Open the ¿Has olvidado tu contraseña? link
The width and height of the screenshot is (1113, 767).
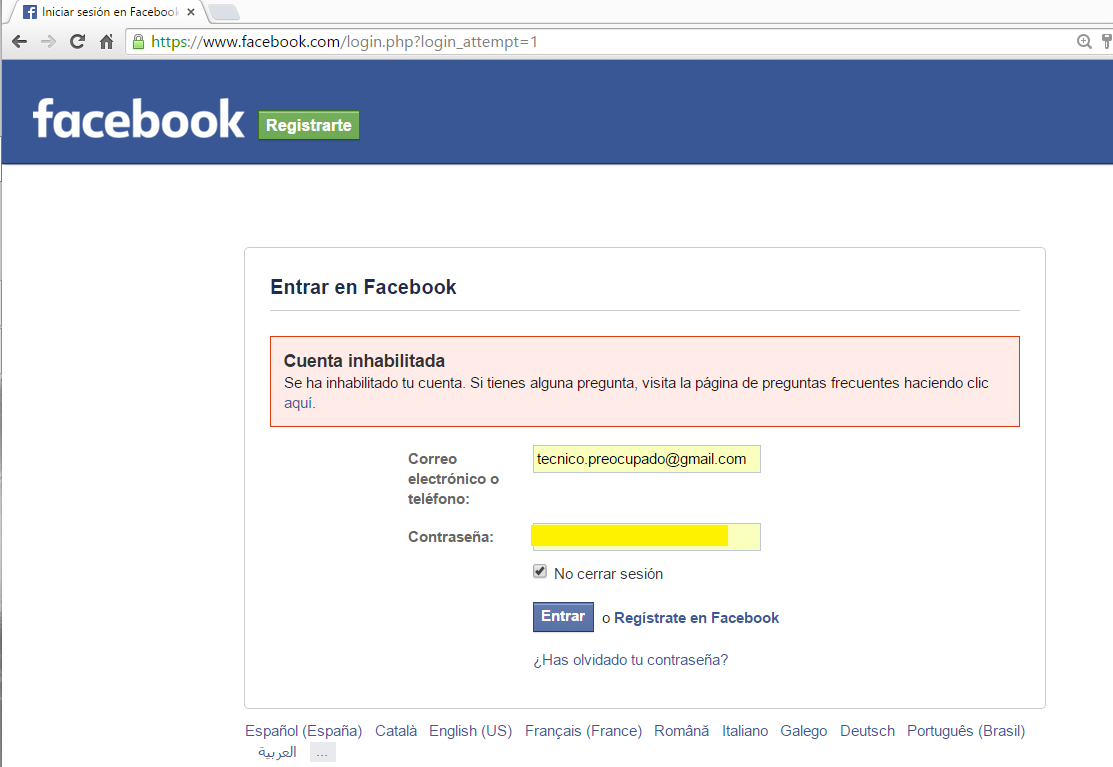point(630,660)
